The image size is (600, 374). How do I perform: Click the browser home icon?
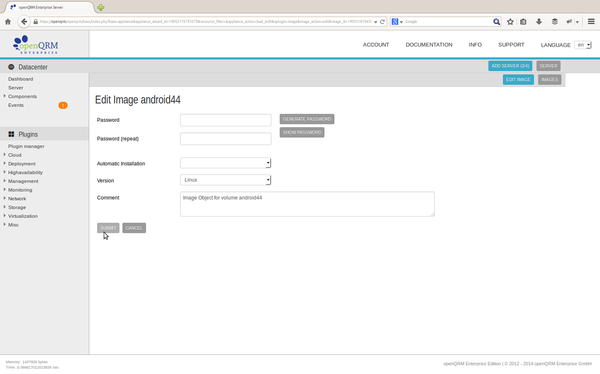[x=8, y=22]
